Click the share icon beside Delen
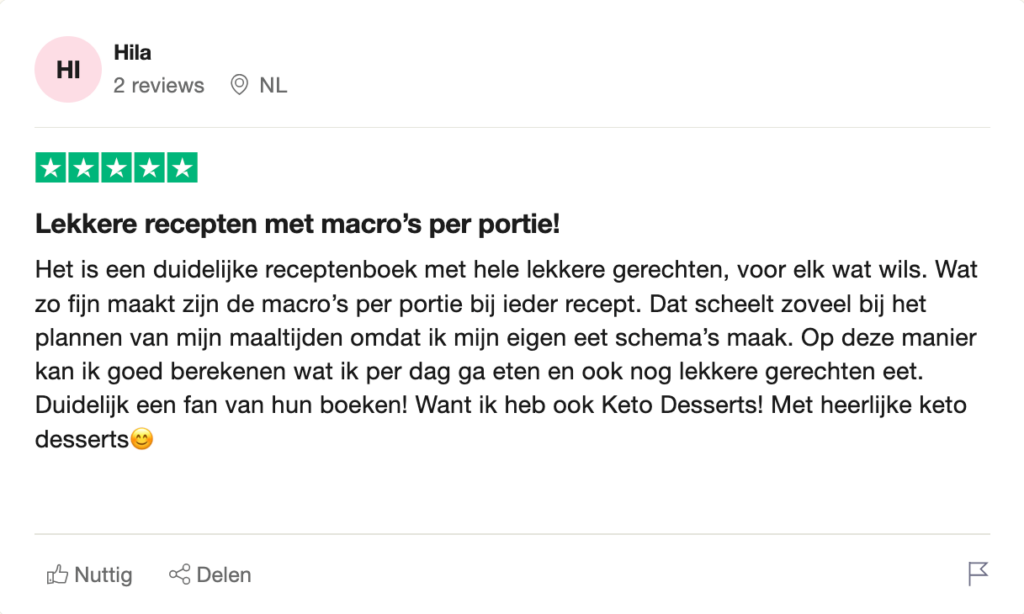 [x=180, y=575]
